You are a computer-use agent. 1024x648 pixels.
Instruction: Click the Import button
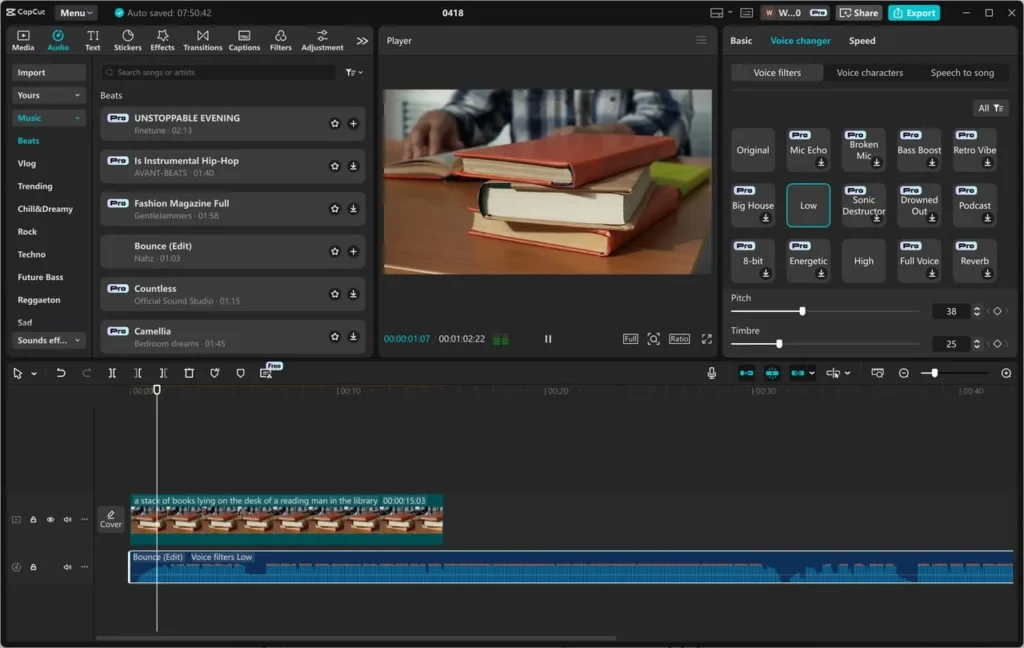[x=48, y=73]
